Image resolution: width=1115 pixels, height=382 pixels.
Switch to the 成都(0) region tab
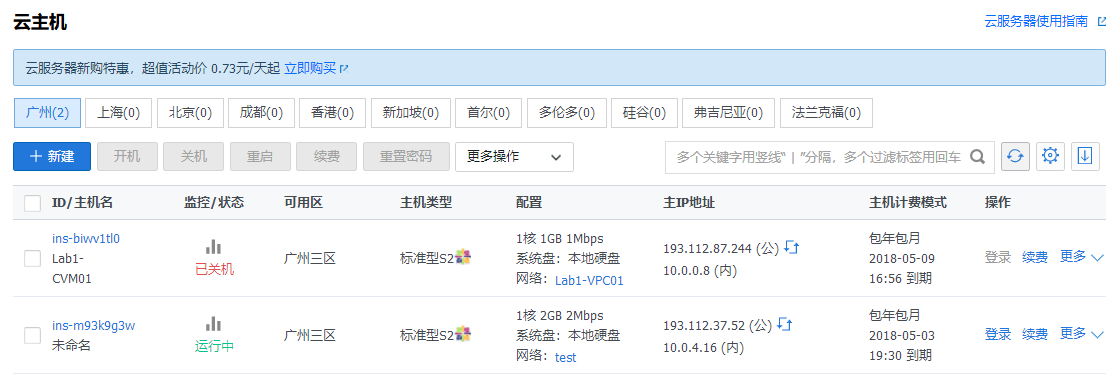click(261, 112)
